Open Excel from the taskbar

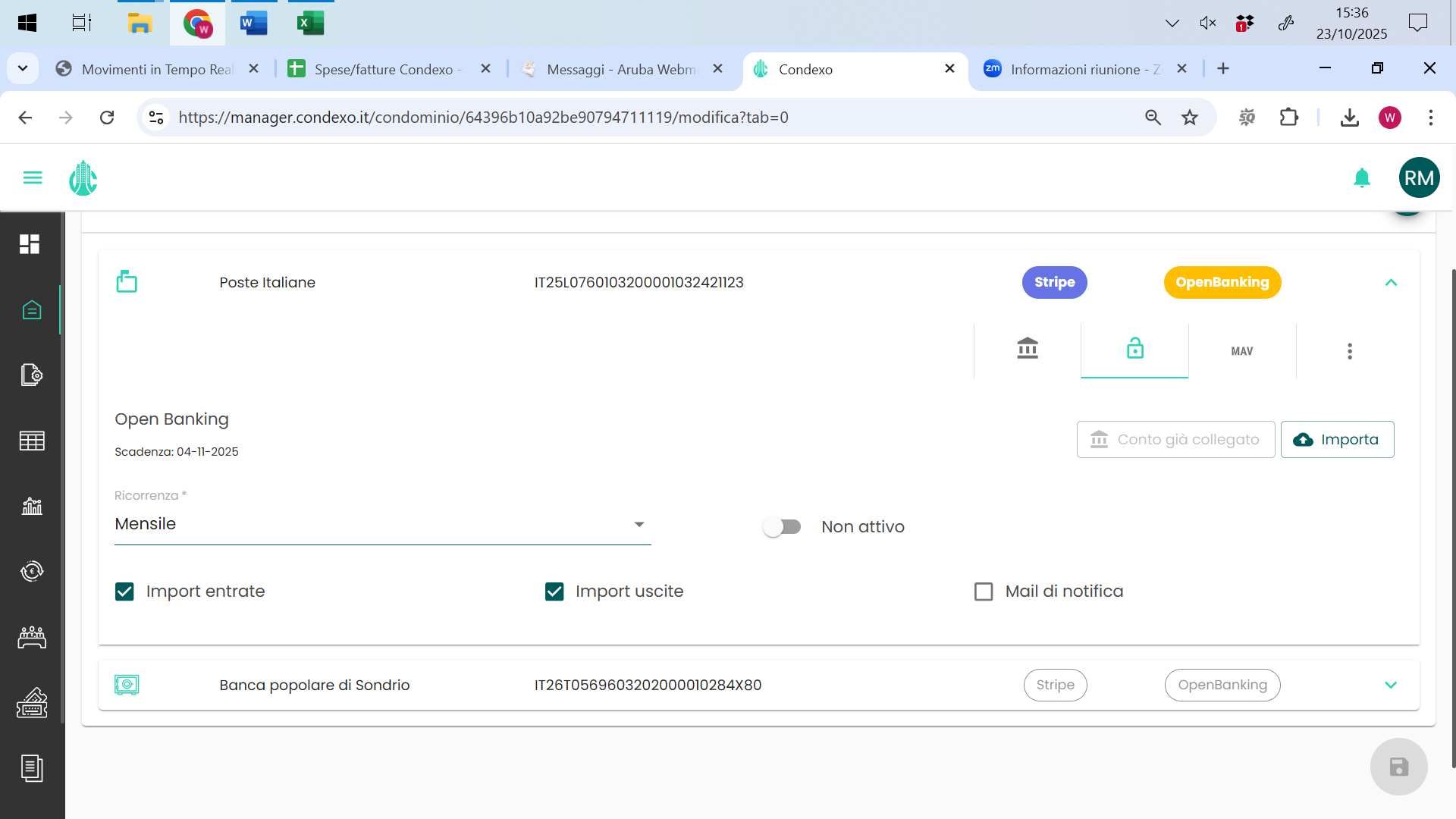click(310, 23)
